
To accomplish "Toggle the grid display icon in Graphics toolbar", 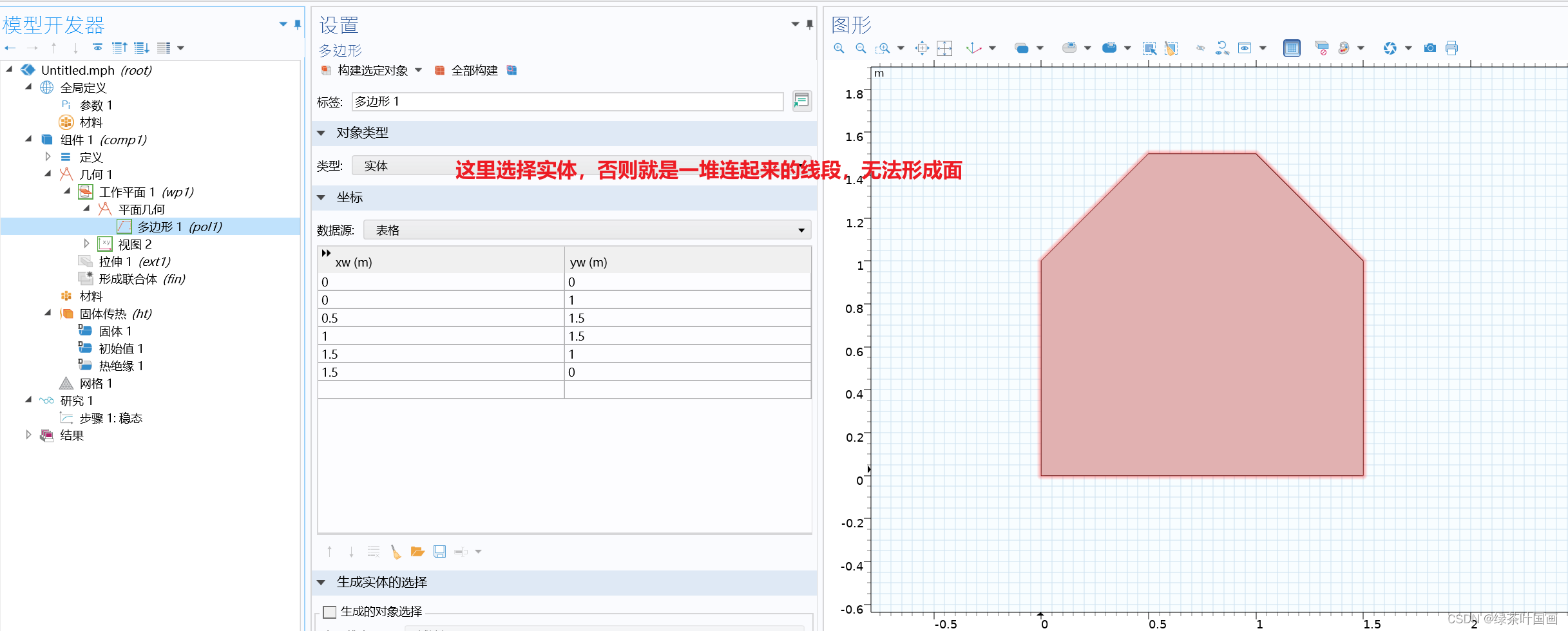I will coord(1292,48).
